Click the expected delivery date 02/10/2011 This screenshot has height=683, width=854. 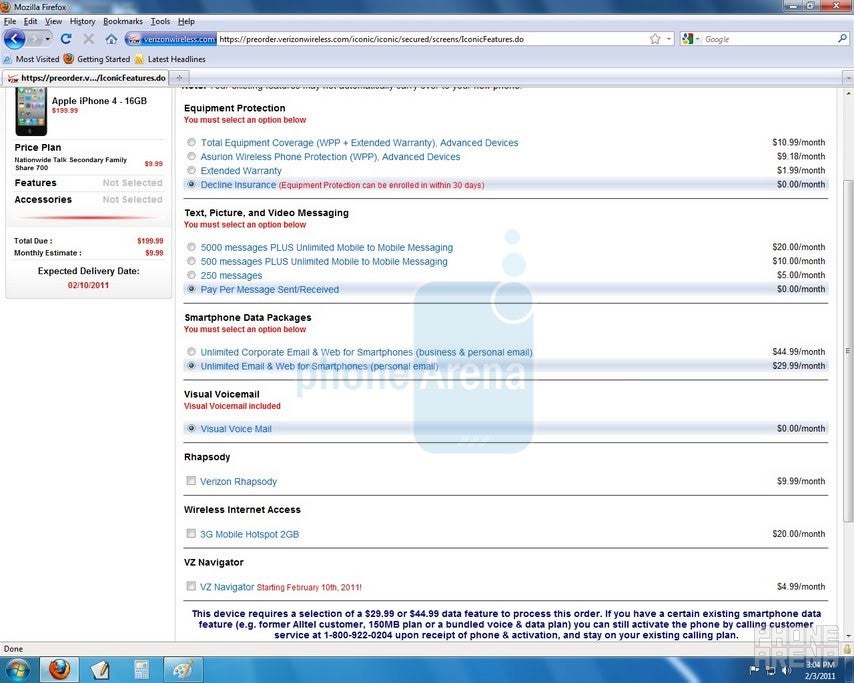88,285
